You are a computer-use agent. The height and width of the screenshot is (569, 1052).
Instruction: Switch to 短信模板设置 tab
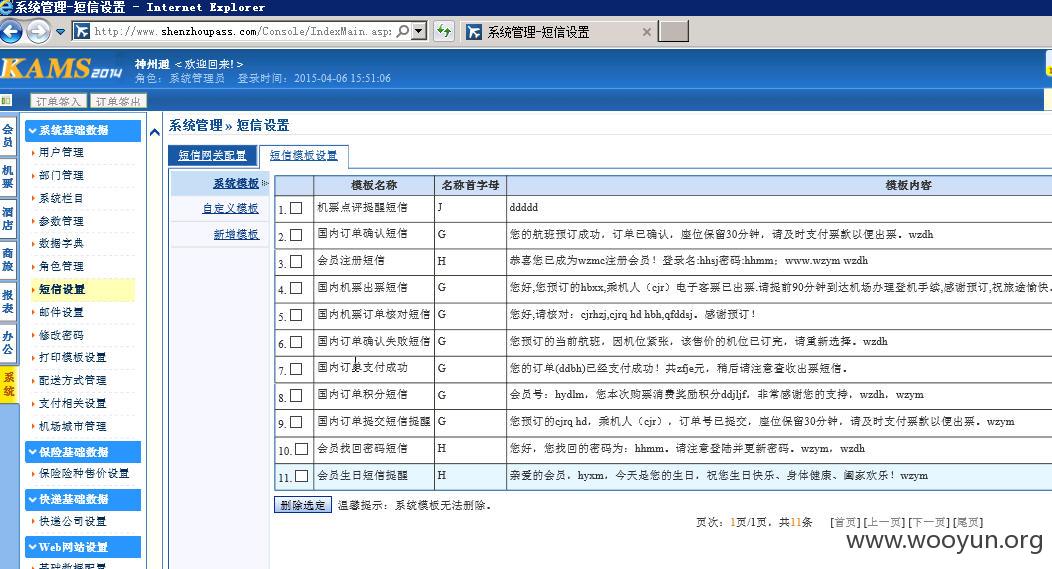tap(303, 156)
